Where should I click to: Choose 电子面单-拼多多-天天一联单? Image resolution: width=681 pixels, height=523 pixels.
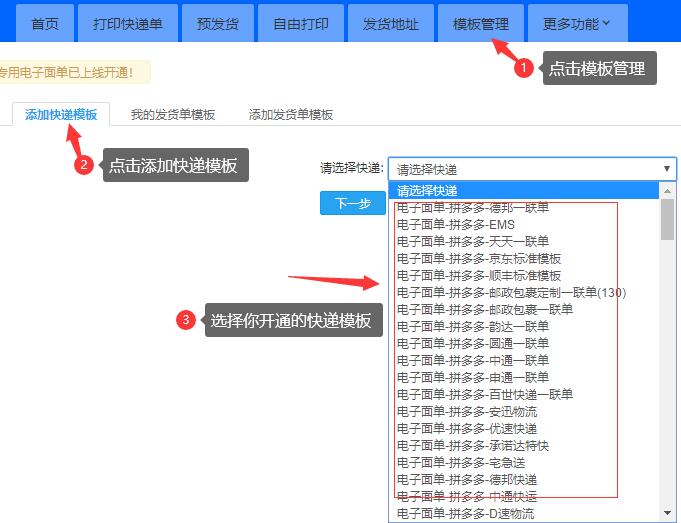pyautogui.click(x=523, y=242)
